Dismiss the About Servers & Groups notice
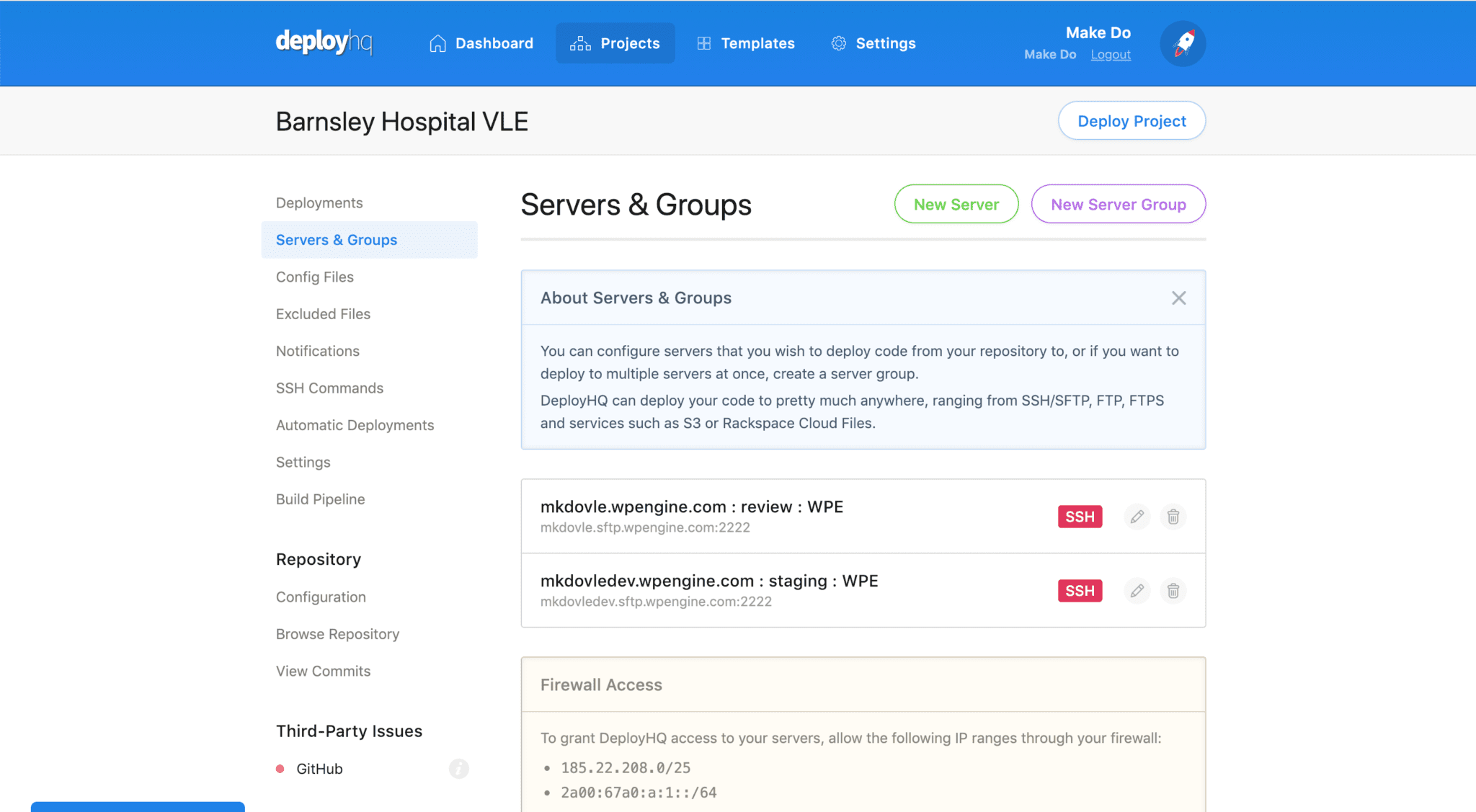1476x812 pixels. (1178, 298)
